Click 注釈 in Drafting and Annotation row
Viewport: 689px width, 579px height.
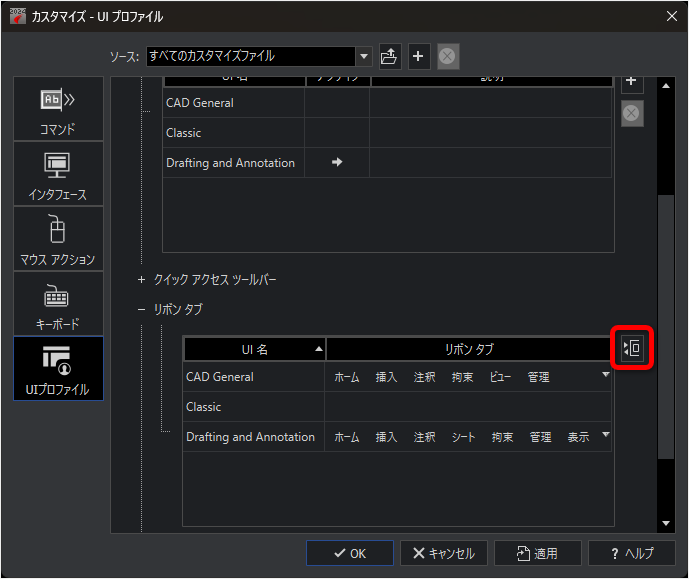(x=424, y=437)
